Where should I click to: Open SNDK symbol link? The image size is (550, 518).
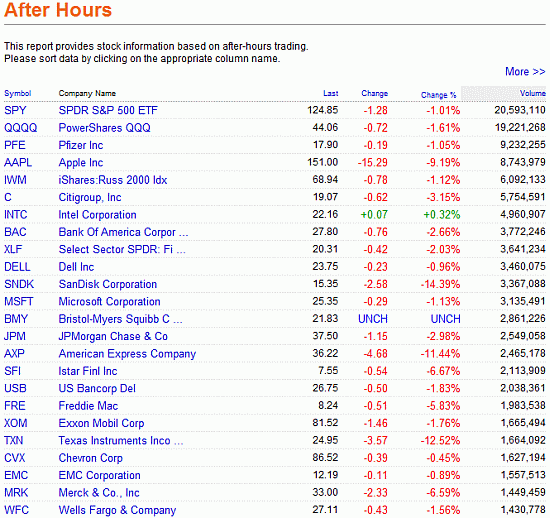[x=19, y=284]
